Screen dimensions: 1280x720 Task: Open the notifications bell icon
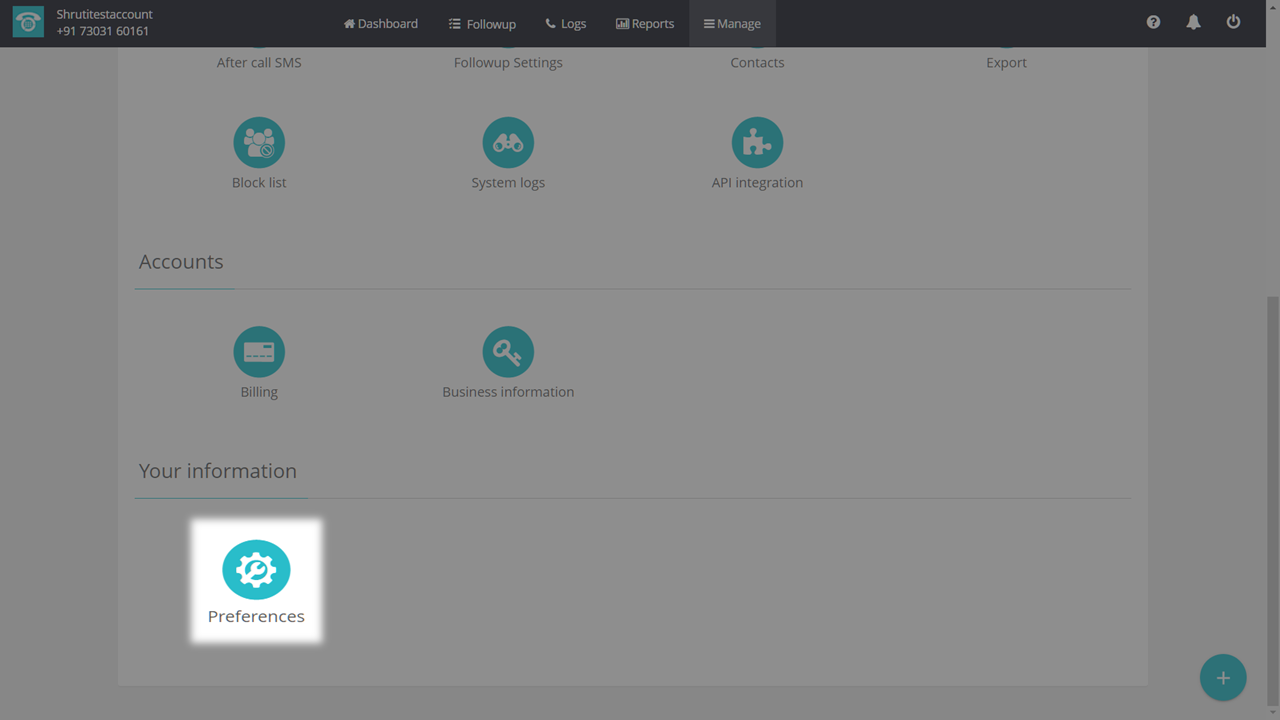1193,22
